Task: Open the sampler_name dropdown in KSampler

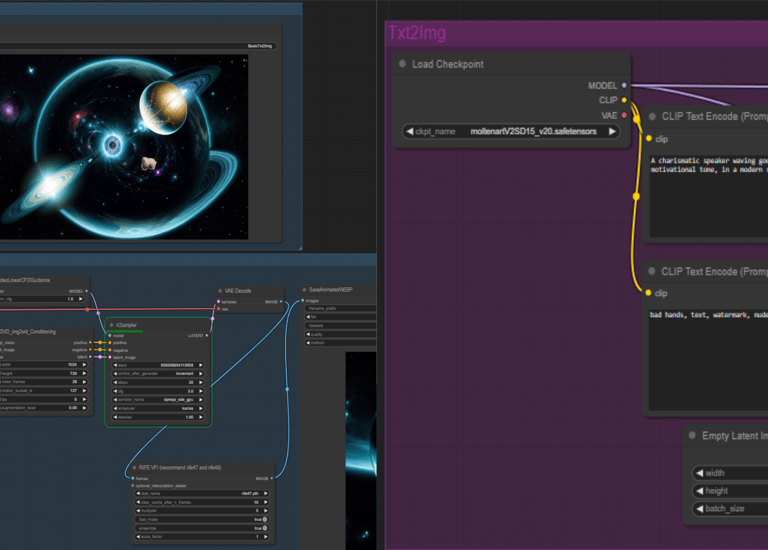Action: pyautogui.click(x=158, y=400)
